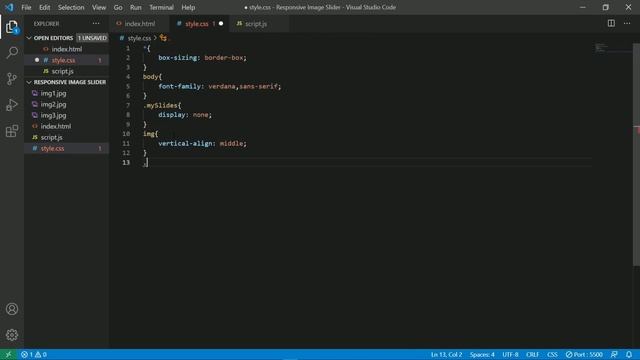
Task: Click the vertical editor scrollbar
Action: click(636, 155)
